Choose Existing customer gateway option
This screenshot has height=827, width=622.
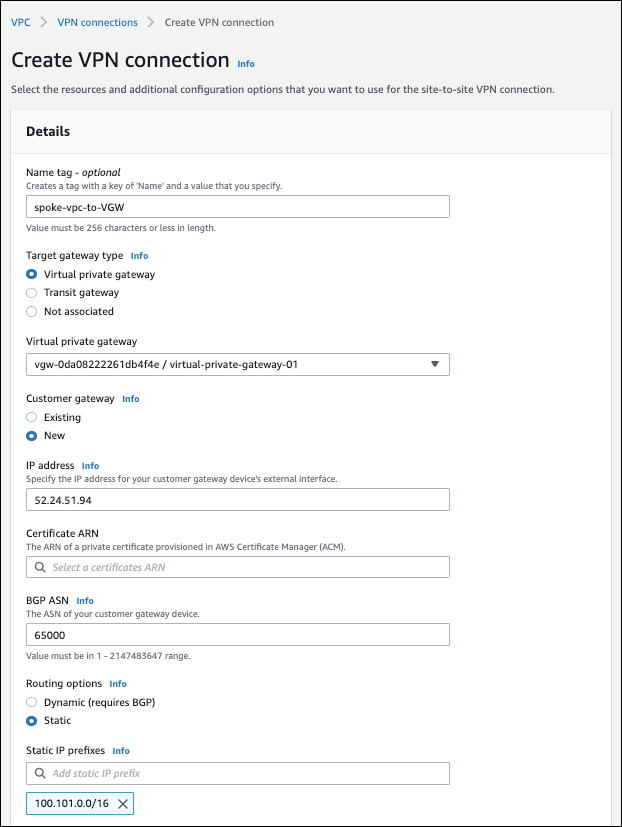coord(32,417)
